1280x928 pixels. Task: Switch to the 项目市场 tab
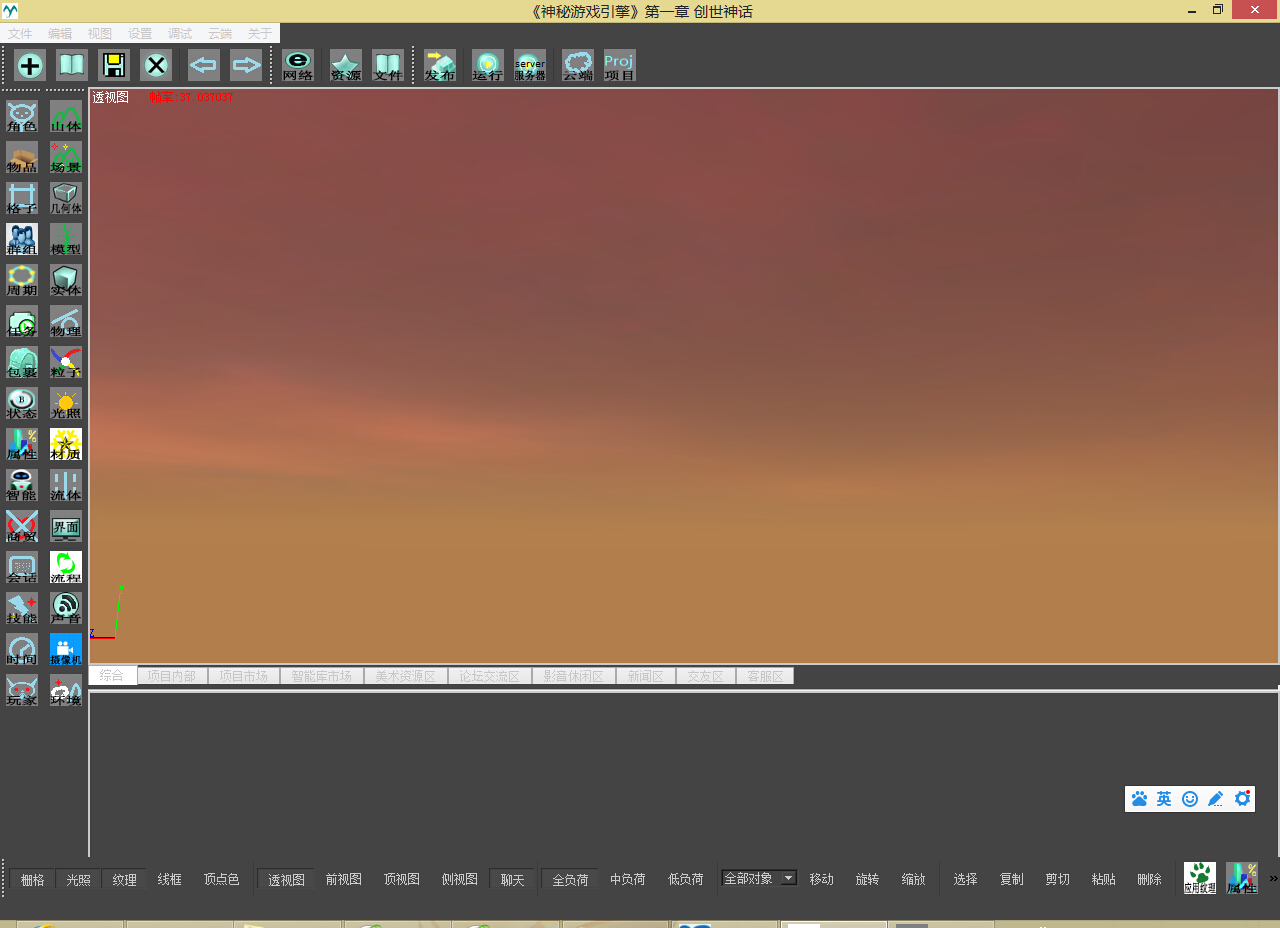(x=244, y=676)
